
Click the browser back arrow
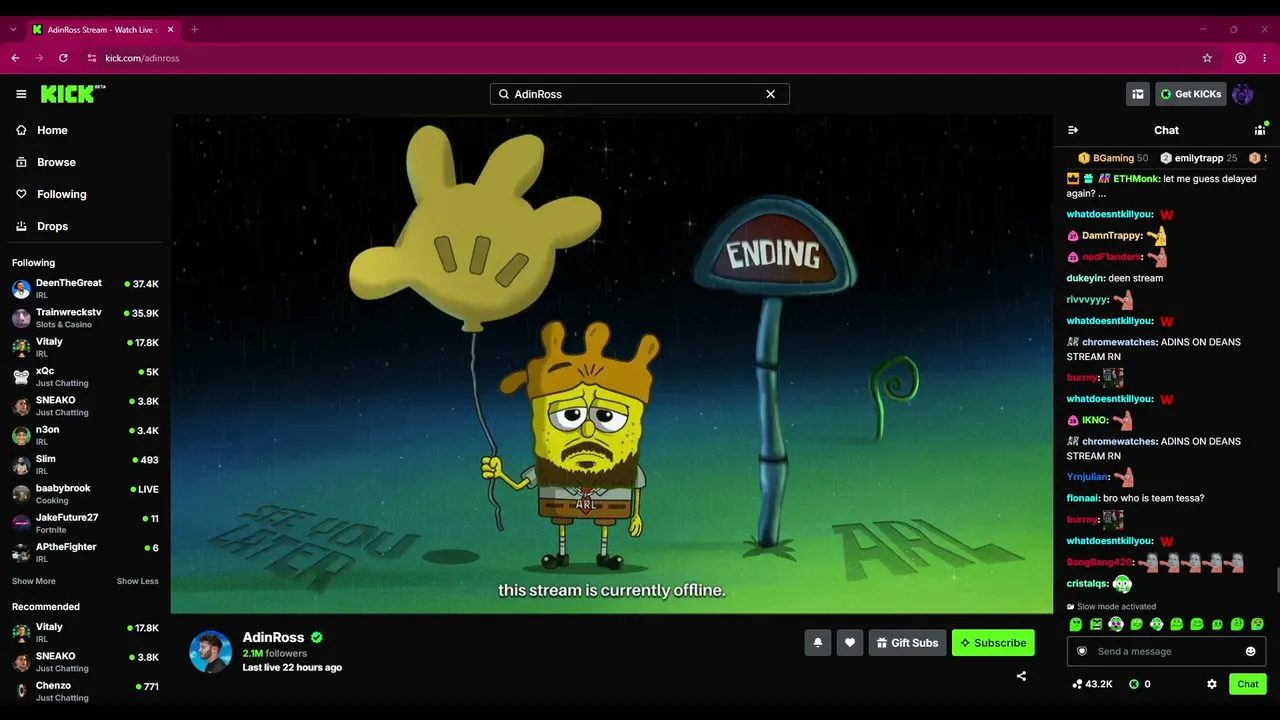click(x=15, y=58)
